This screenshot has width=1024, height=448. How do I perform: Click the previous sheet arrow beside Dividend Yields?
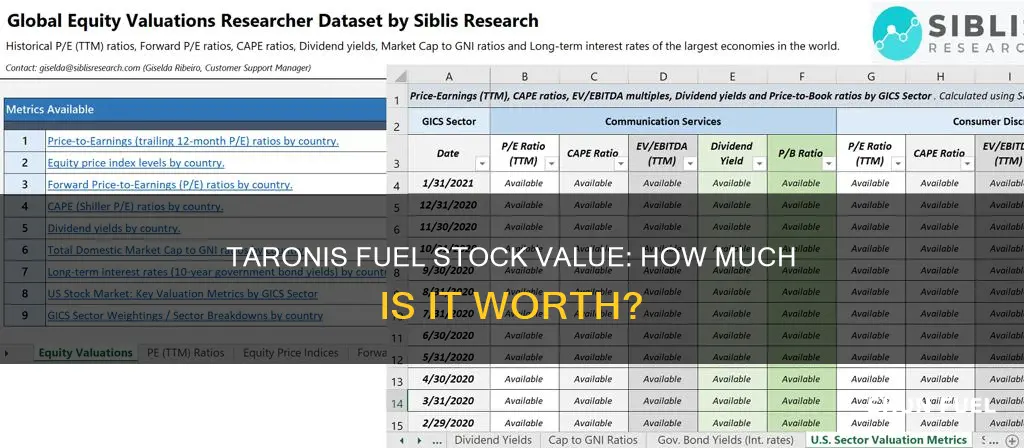pos(402,441)
